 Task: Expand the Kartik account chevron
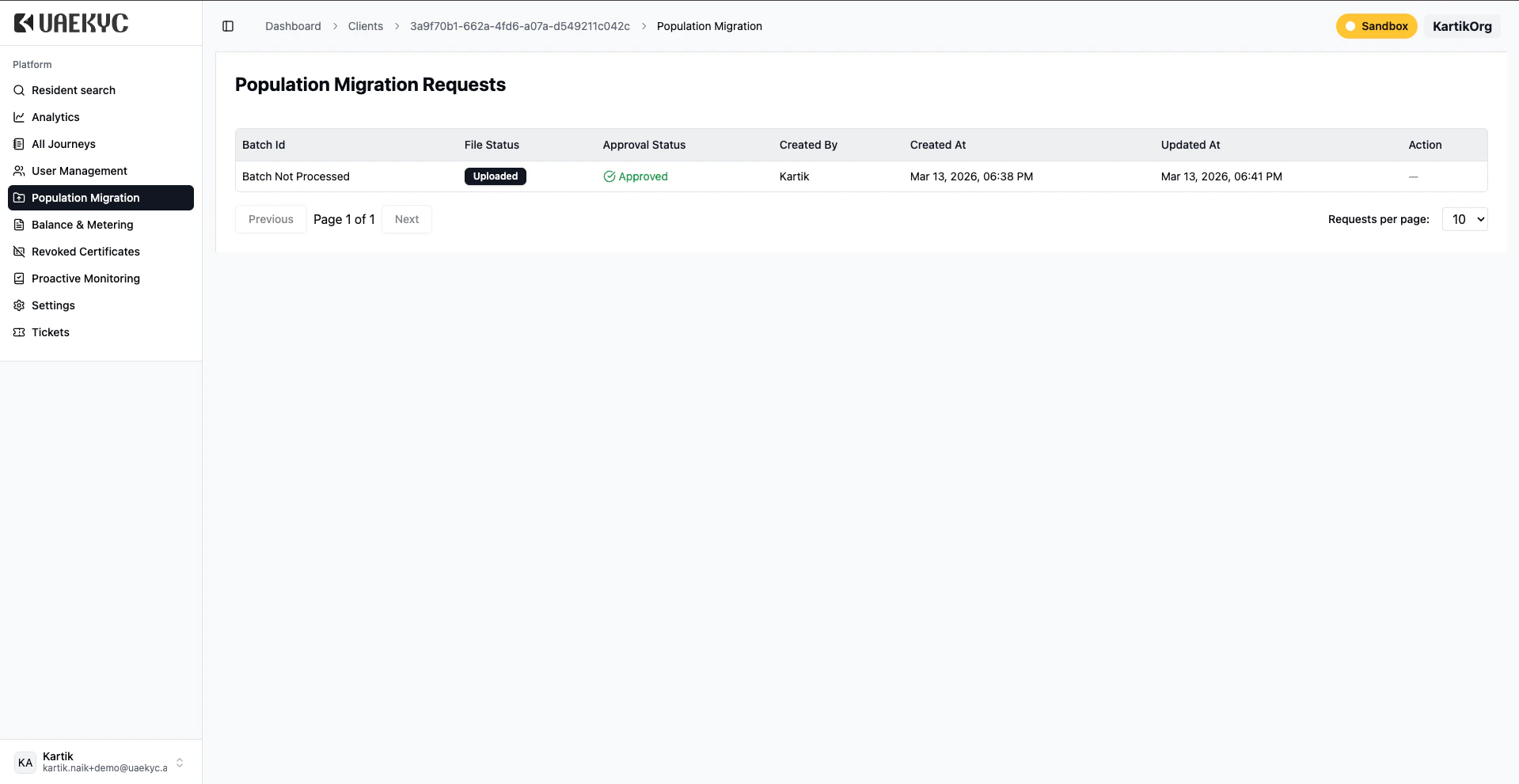pos(180,762)
